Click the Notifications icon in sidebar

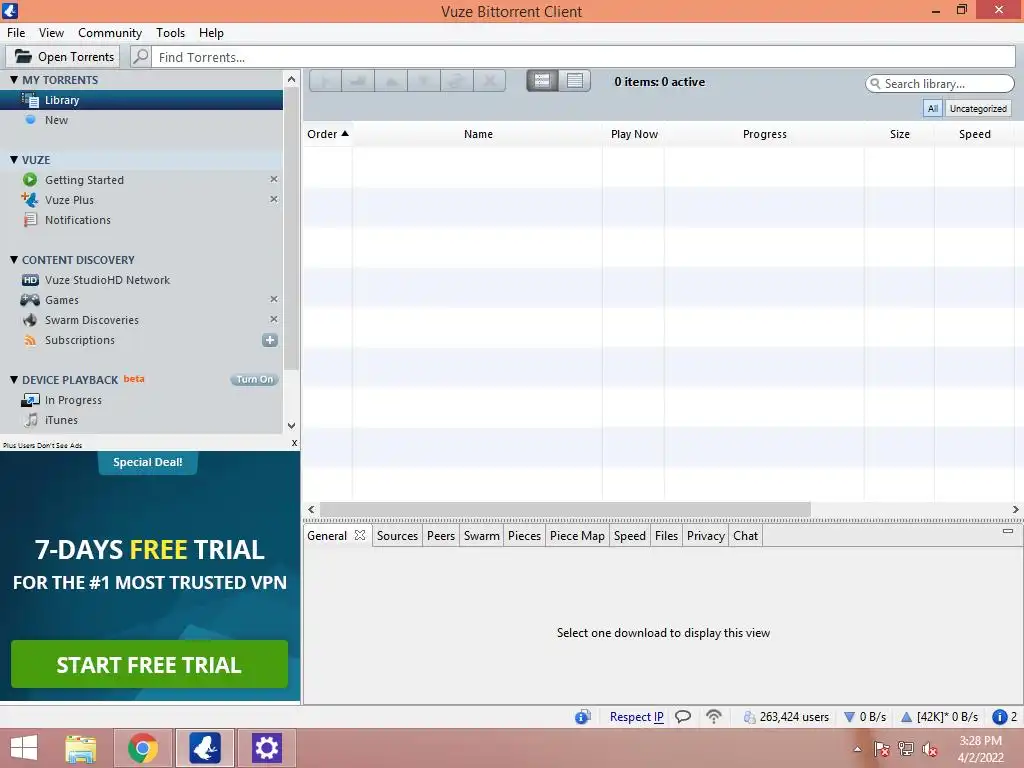pyautogui.click(x=30, y=219)
